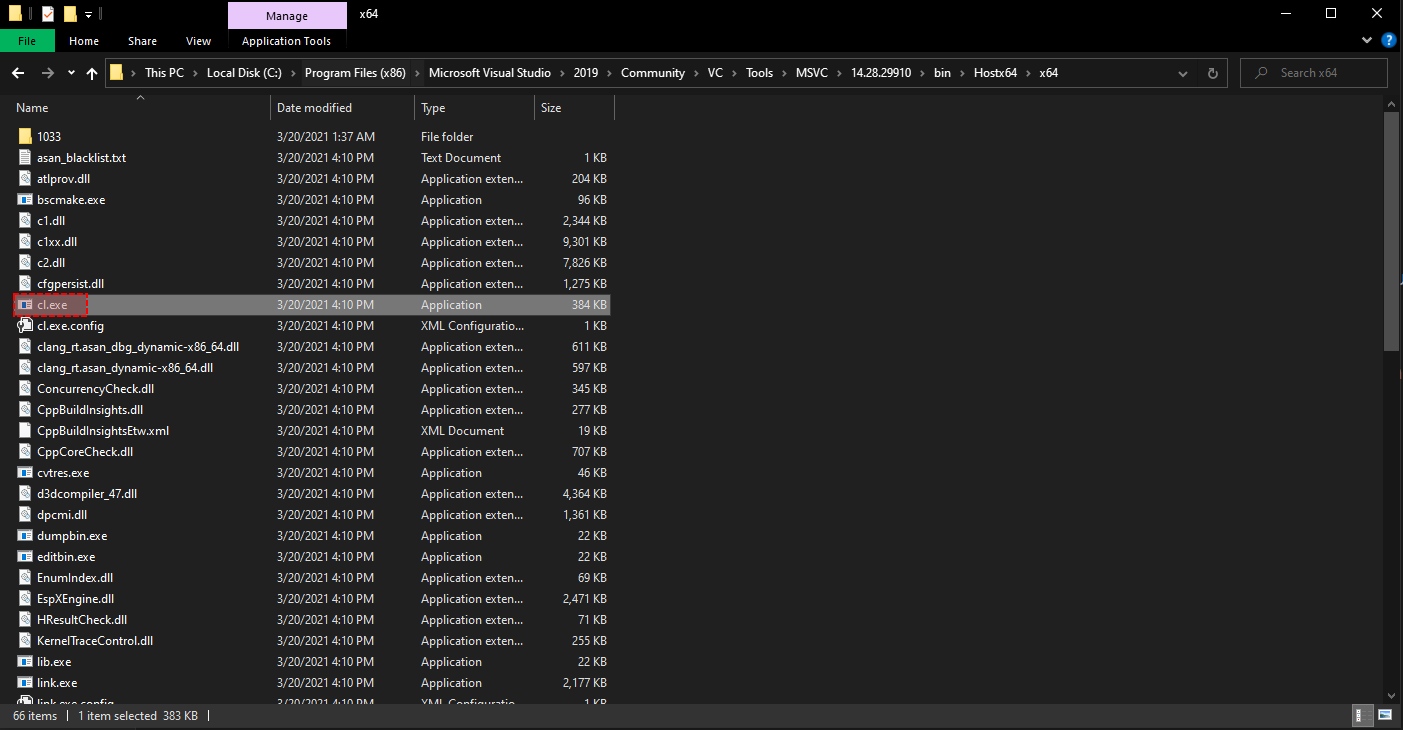Click the lib.exe file icon
1403x730 pixels.
26,662
